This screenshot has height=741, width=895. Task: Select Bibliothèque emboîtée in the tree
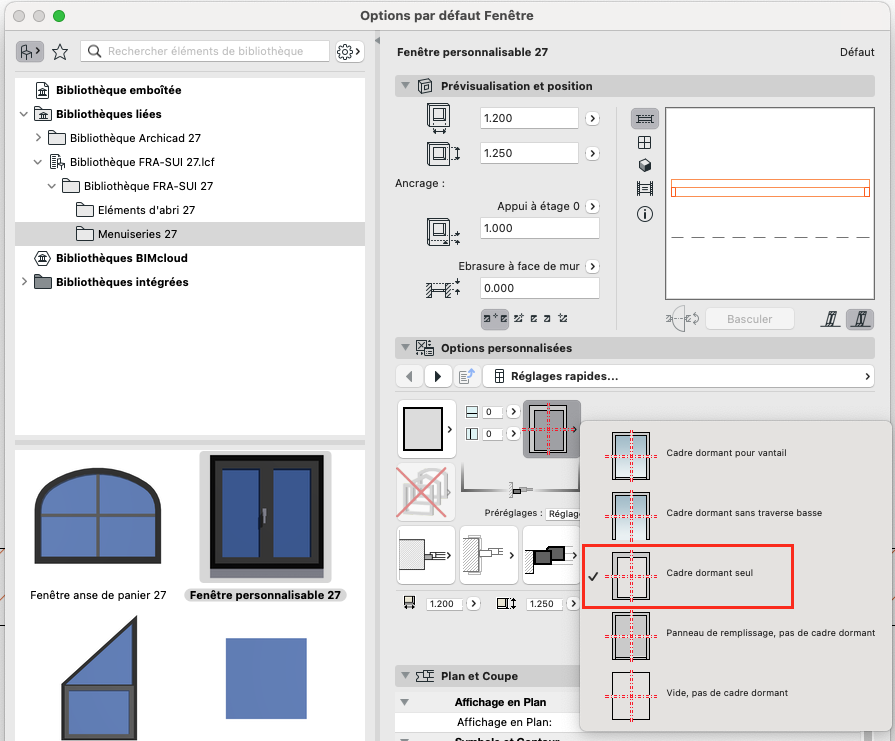coord(118,90)
